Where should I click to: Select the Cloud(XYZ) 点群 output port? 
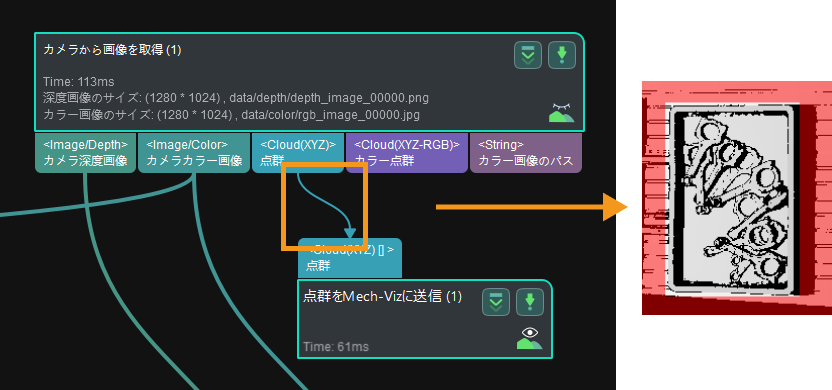[x=298, y=153]
